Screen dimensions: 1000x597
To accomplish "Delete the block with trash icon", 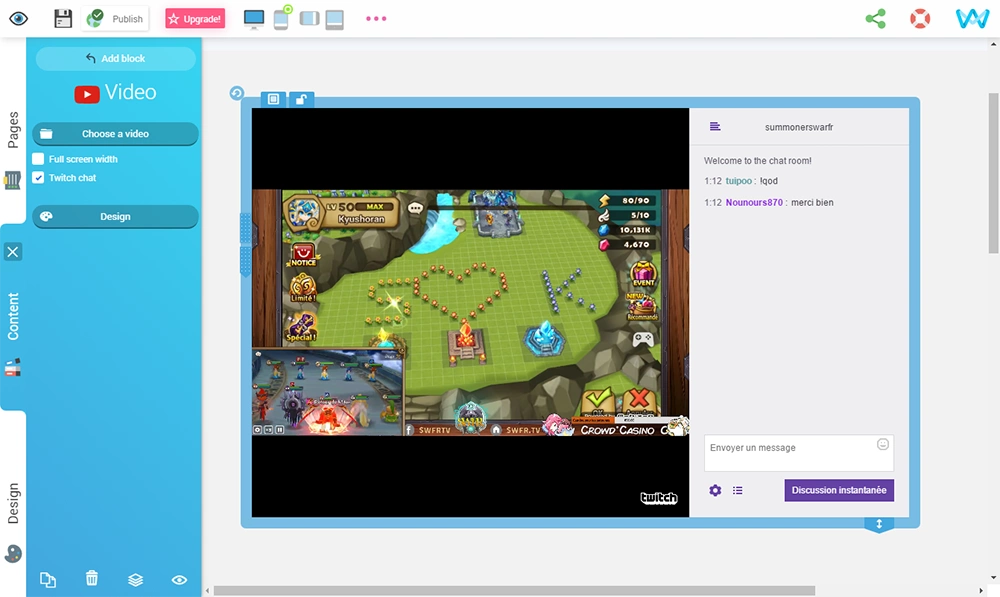I will 92,578.
